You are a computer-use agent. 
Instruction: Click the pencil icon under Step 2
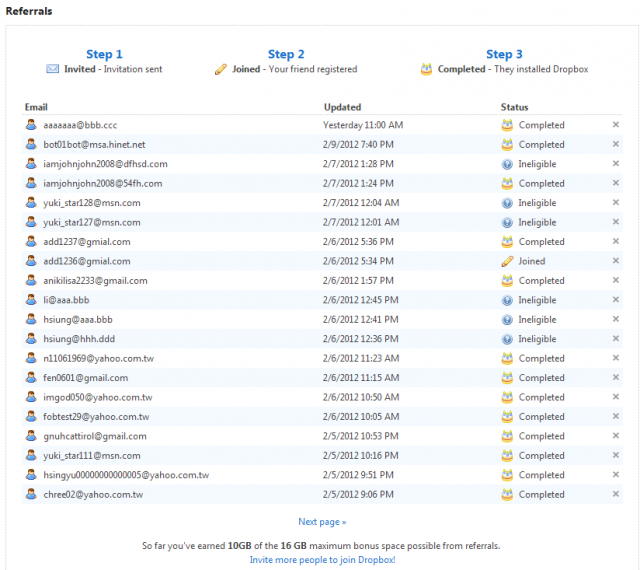[220, 69]
